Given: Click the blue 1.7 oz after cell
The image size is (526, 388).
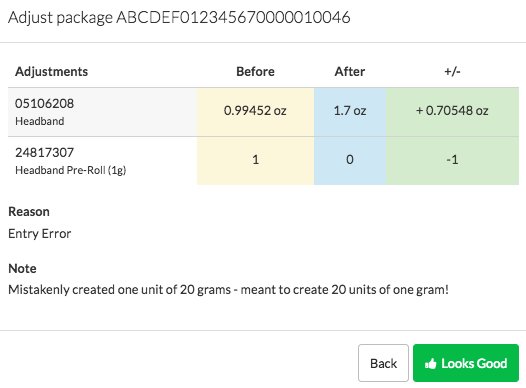Looking at the screenshot, I should 350,112.
